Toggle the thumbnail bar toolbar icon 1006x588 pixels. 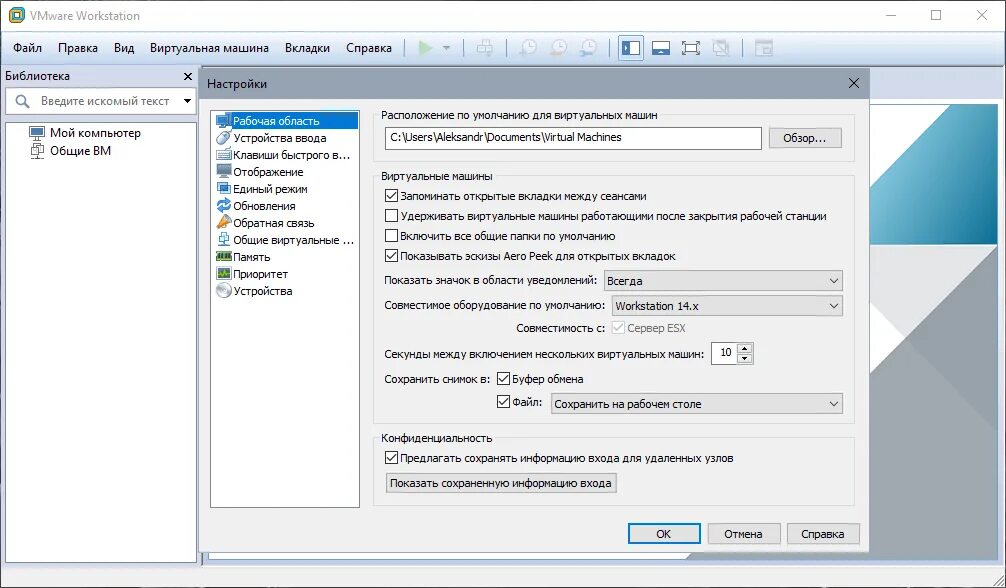click(x=661, y=48)
